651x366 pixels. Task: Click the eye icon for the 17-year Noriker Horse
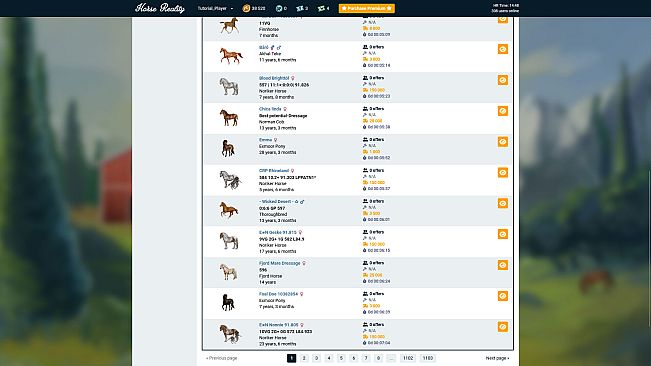click(x=503, y=234)
